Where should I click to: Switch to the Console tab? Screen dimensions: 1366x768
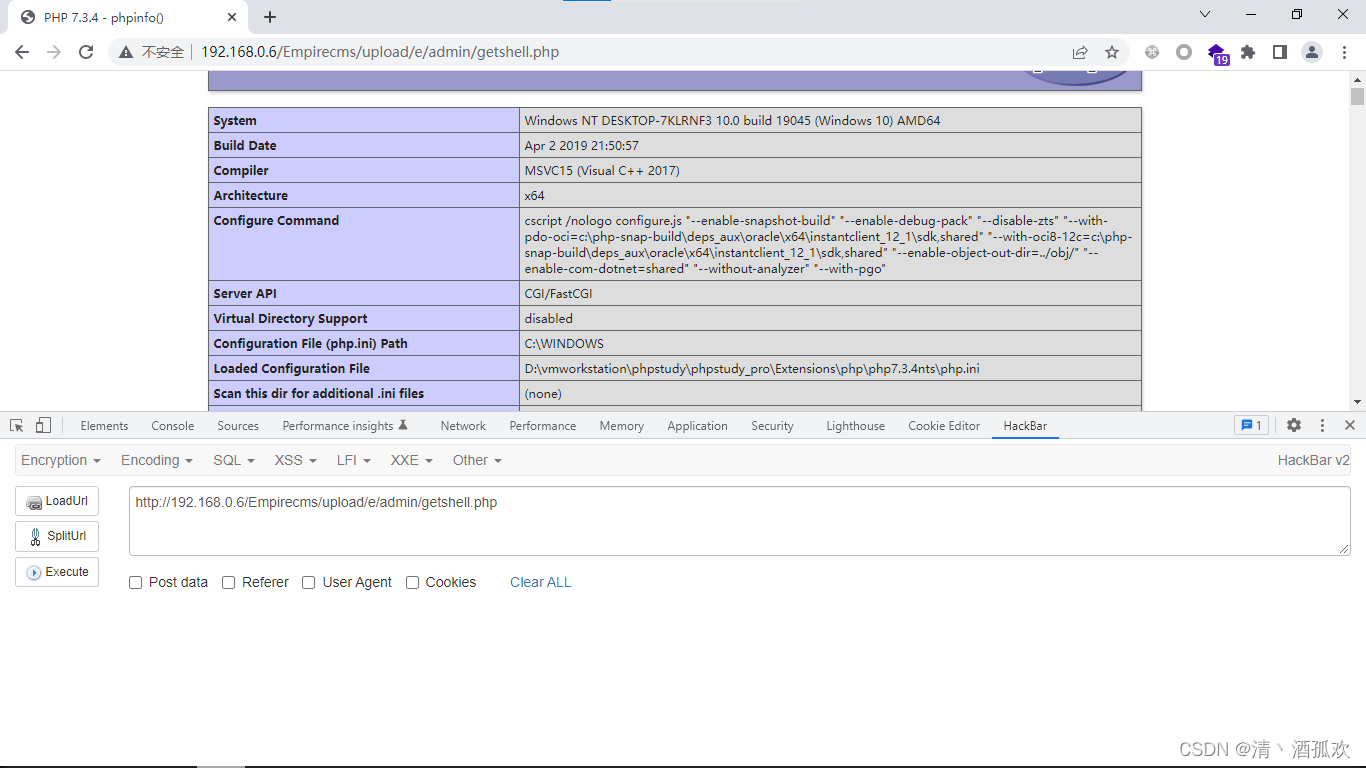tap(173, 426)
